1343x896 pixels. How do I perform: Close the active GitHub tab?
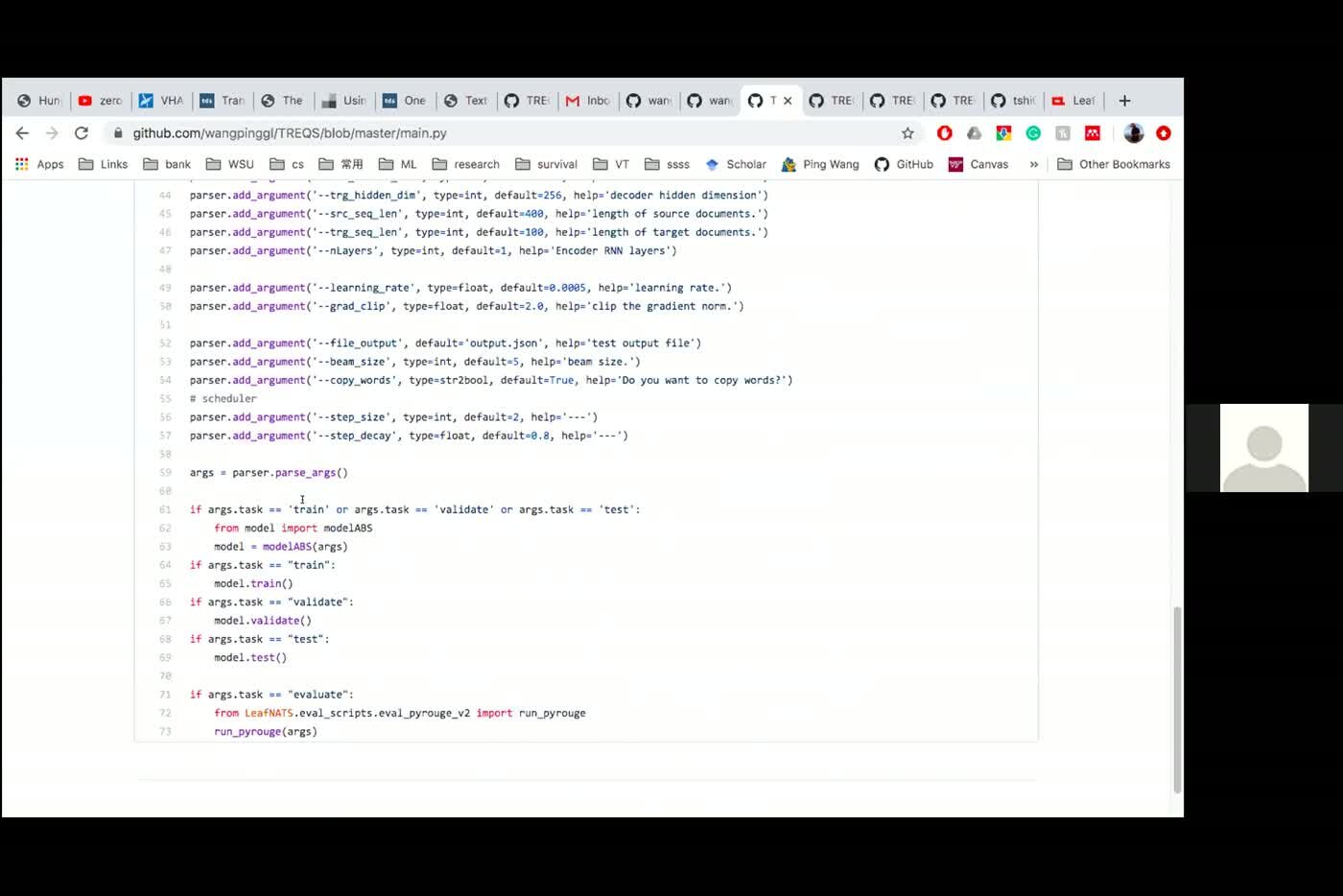coord(788,101)
